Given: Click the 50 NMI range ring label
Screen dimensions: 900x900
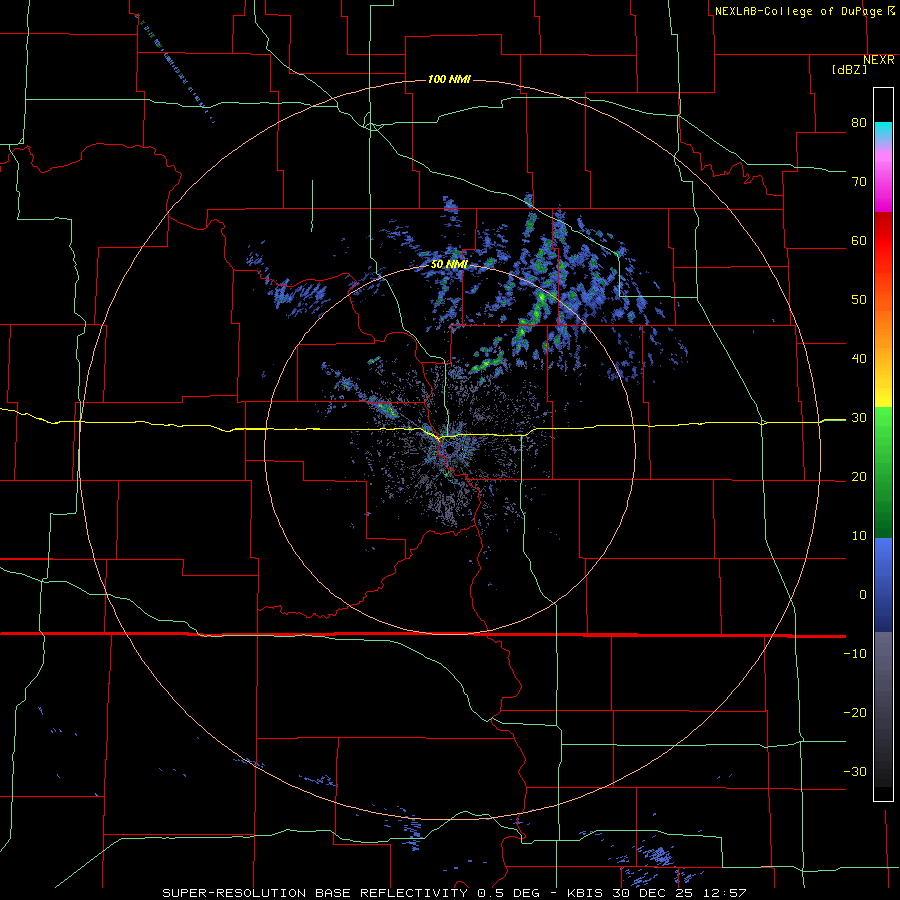Looking at the screenshot, I should pyautogui.click(x=449, y=265).
